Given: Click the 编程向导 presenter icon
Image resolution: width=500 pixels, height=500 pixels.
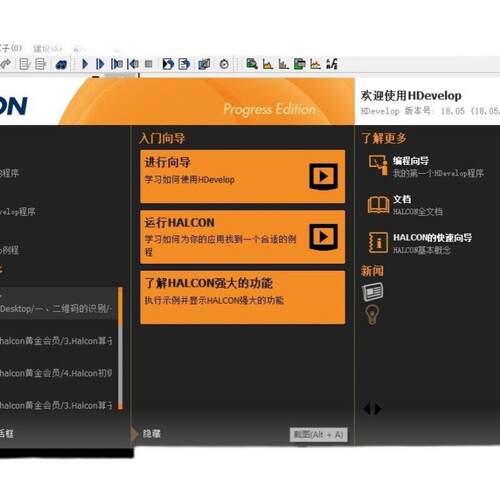Looking at the screenshot, I should tap(378, 165).
